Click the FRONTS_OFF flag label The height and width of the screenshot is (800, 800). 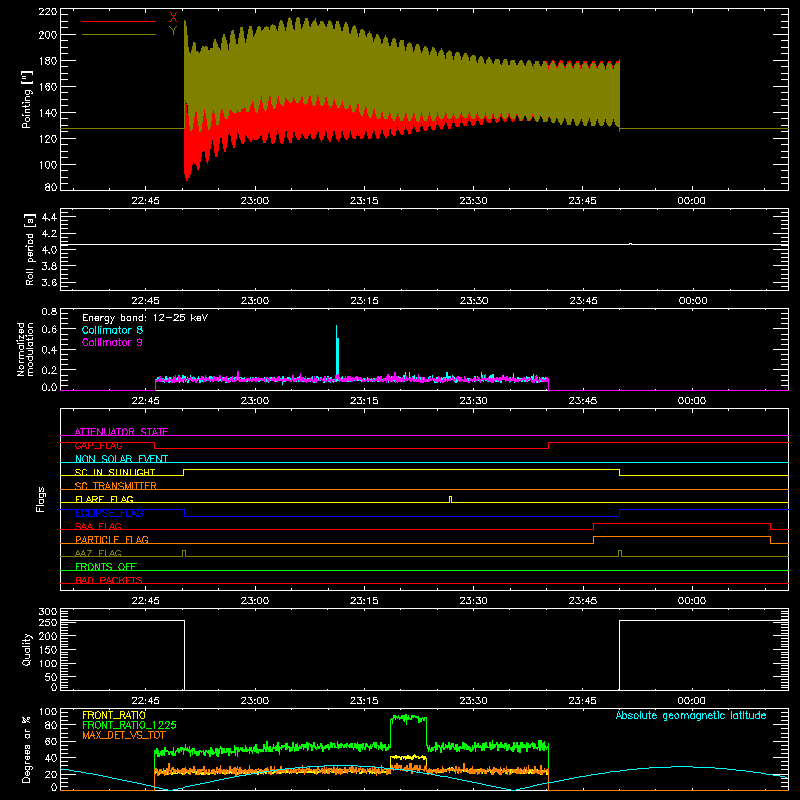[x=106, y=567]
